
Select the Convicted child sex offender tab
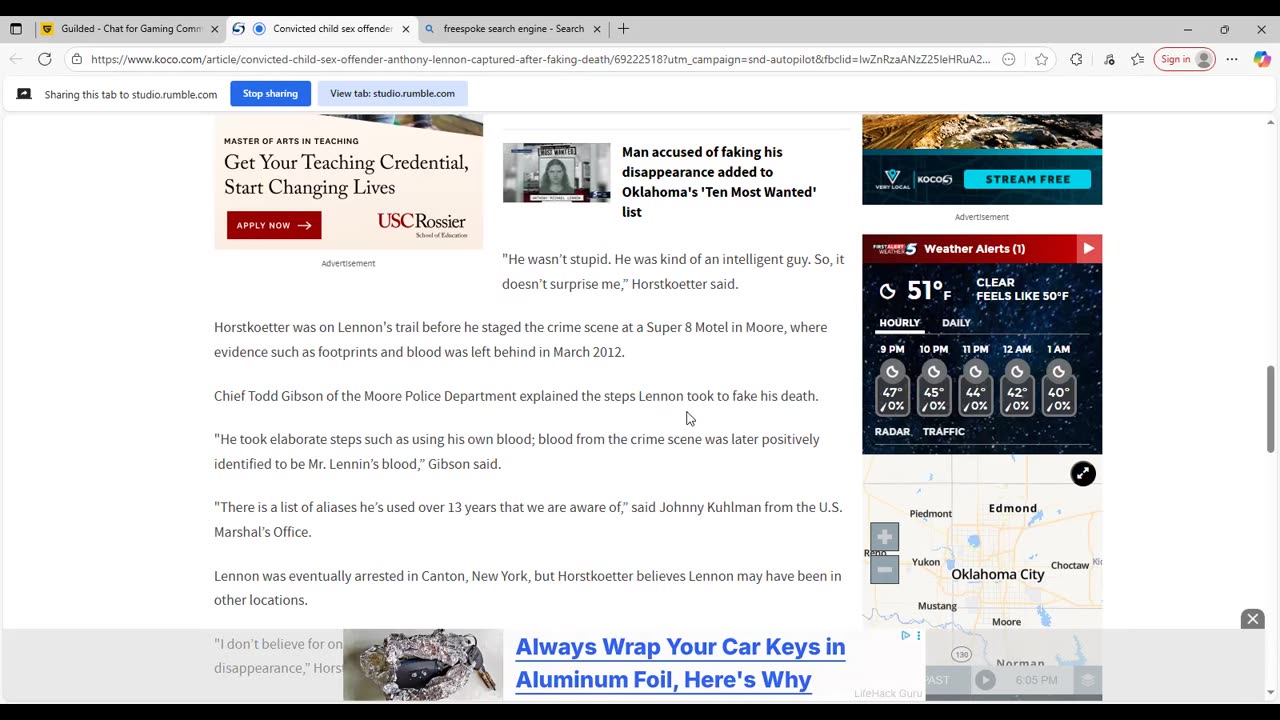321,29
